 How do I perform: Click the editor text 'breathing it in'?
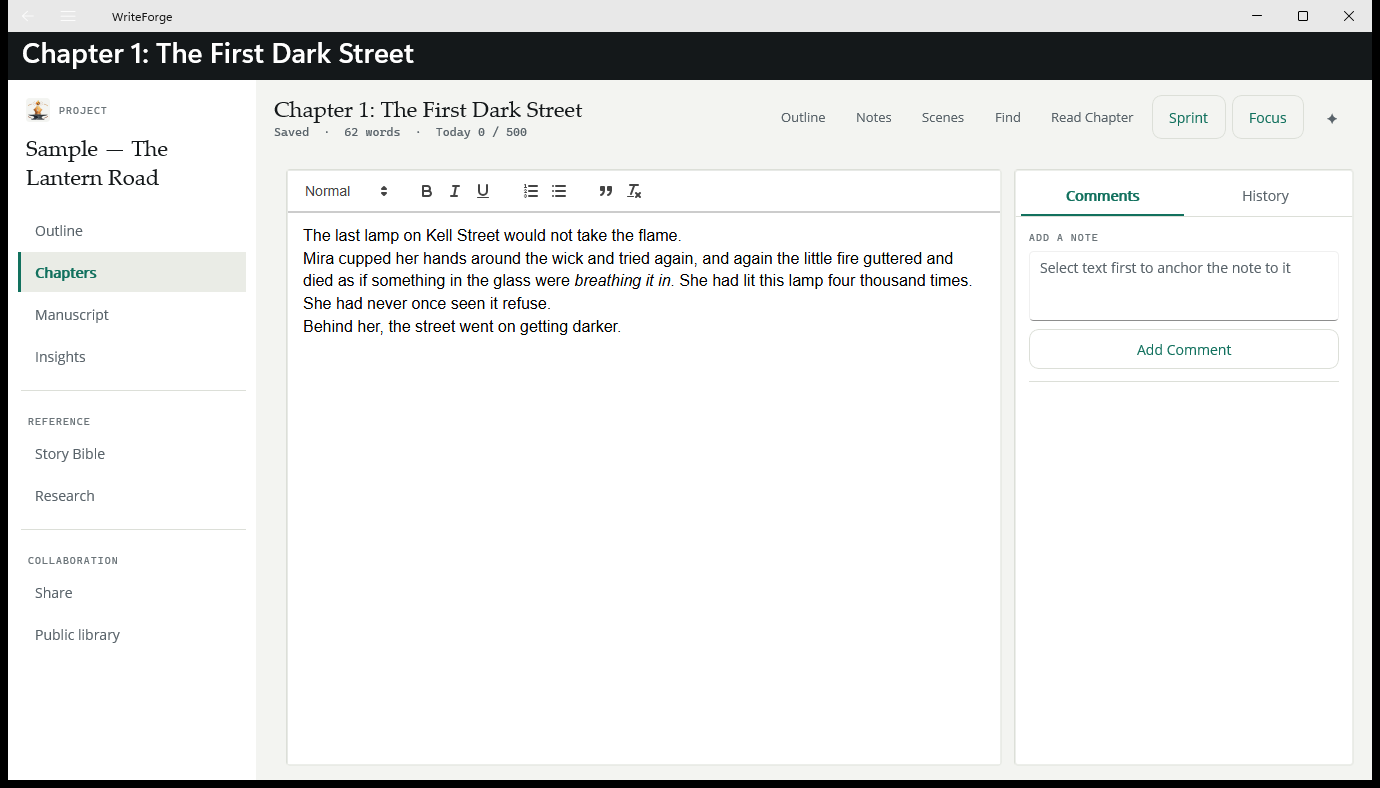tap(623, 281)
